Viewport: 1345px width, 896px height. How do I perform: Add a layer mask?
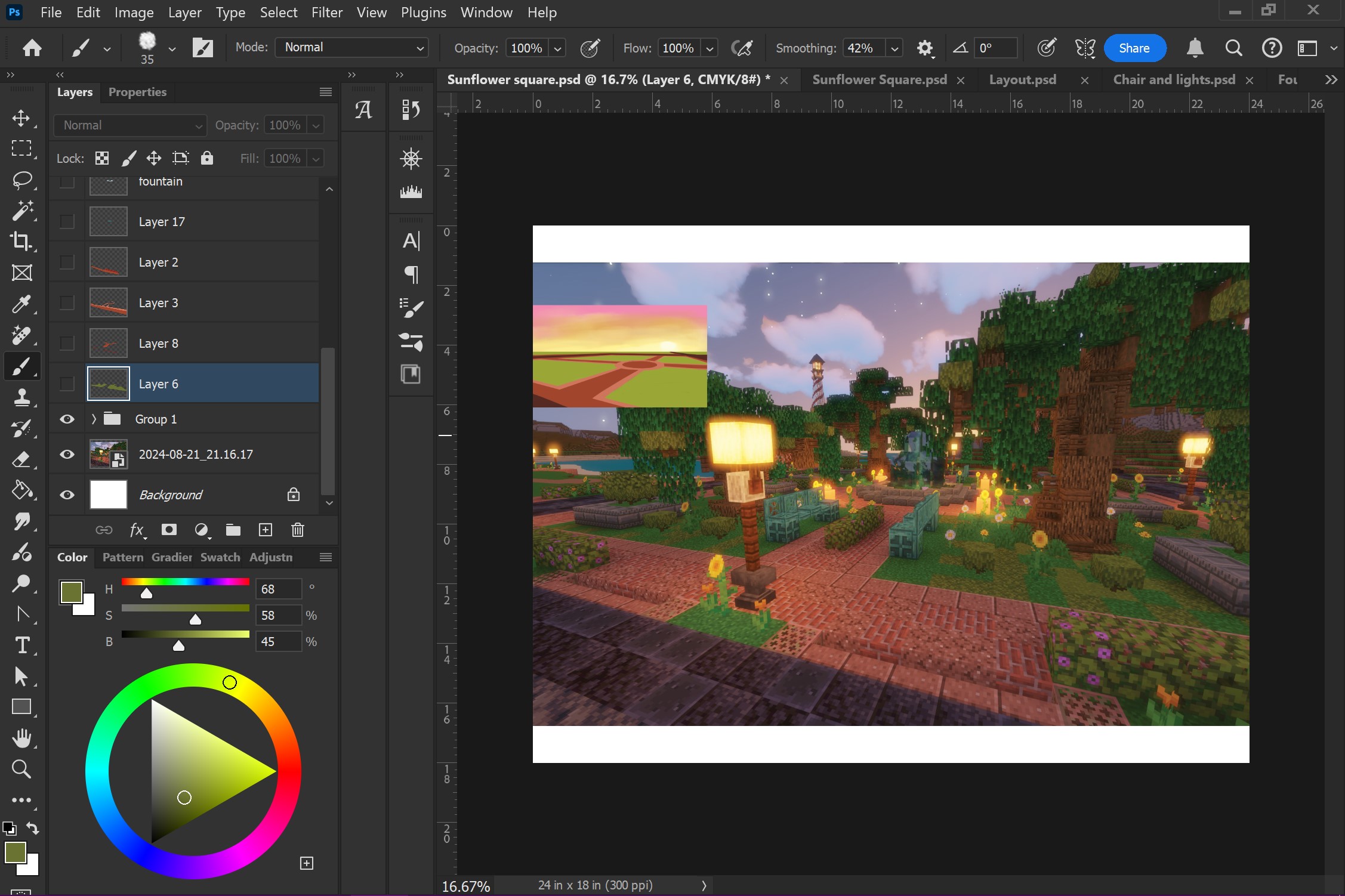(169, 530)
